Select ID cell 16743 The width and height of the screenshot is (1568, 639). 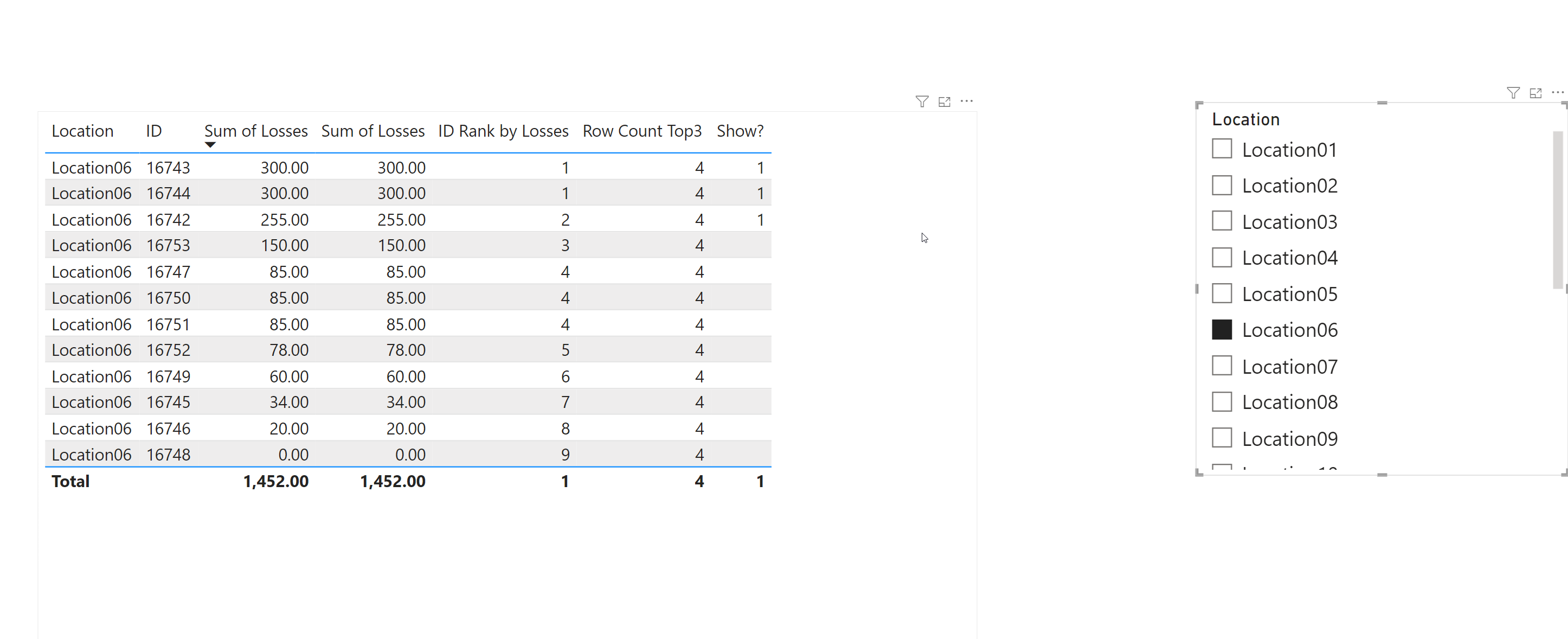(168, 168)
